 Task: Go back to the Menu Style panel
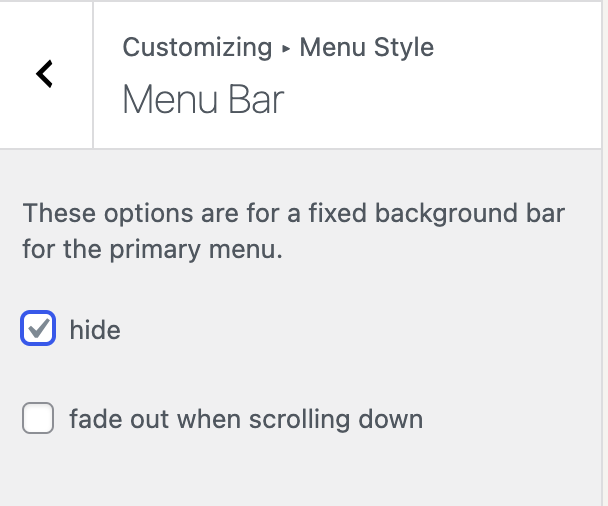point(45,74)
